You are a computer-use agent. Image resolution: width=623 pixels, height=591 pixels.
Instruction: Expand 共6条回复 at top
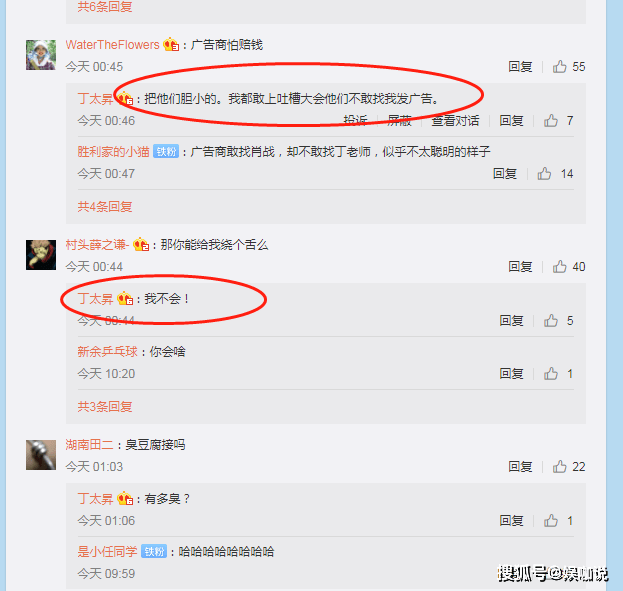105,7
